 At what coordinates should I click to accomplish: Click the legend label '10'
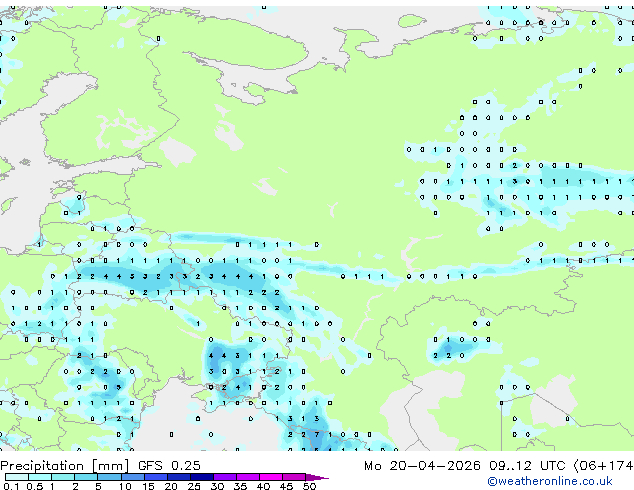(x=125, y=486)
